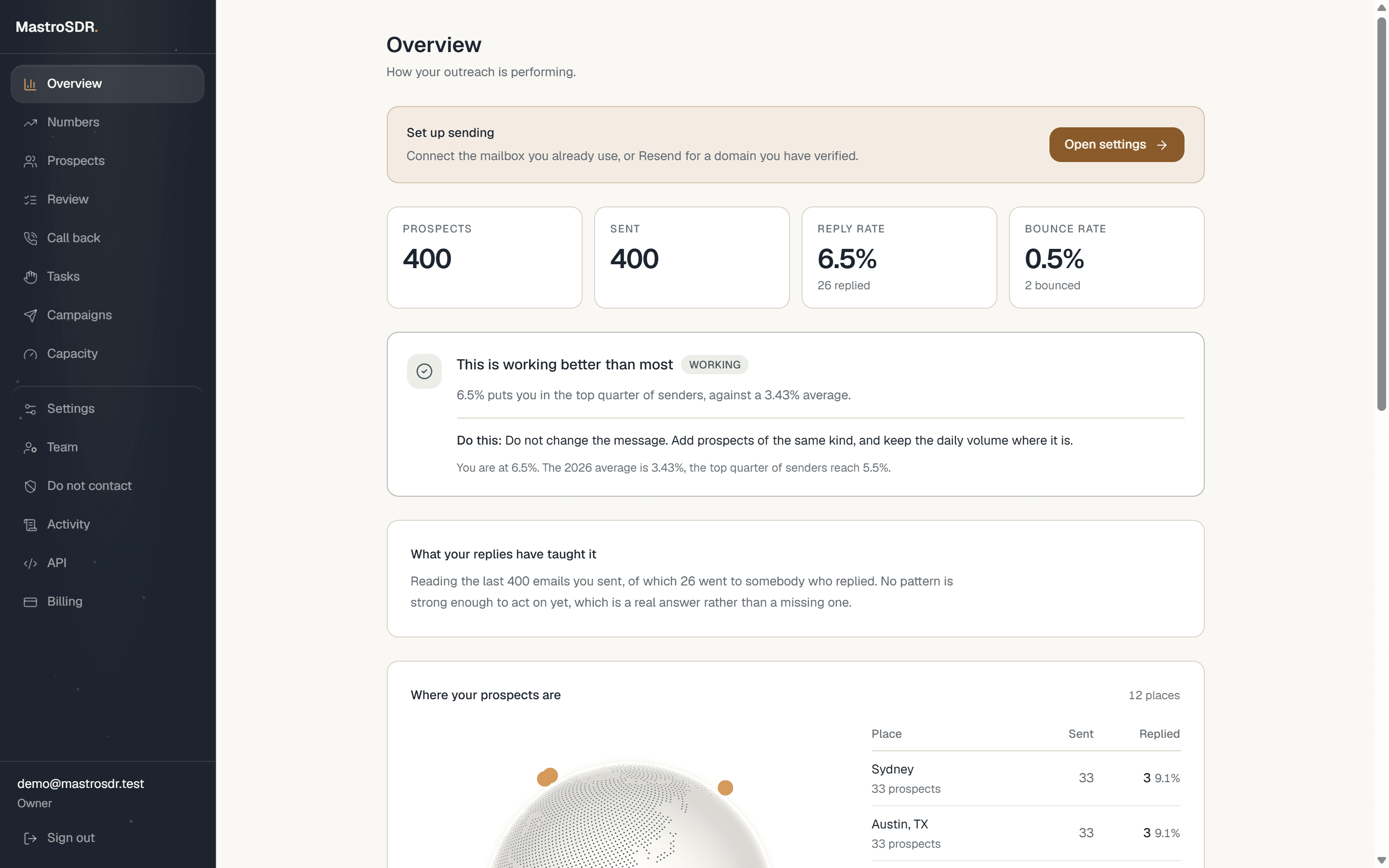Open the Call back list
This screenshot has height=868, width=1389.
[108, 238]
